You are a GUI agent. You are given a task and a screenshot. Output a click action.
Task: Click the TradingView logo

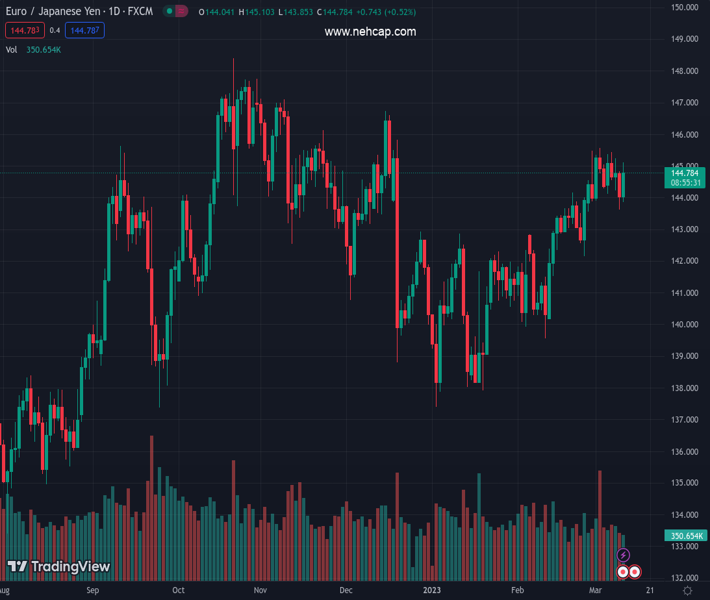tap(58, 567)
